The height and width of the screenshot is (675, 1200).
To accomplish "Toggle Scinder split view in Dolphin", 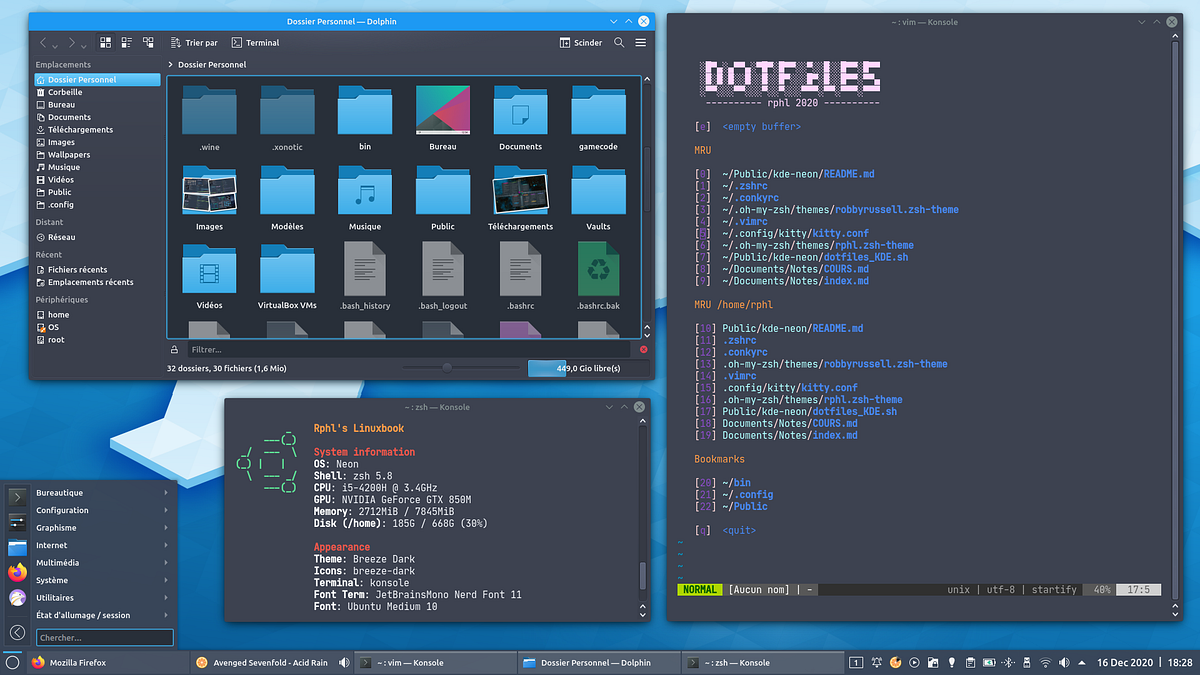I will [x=581, y=42].
